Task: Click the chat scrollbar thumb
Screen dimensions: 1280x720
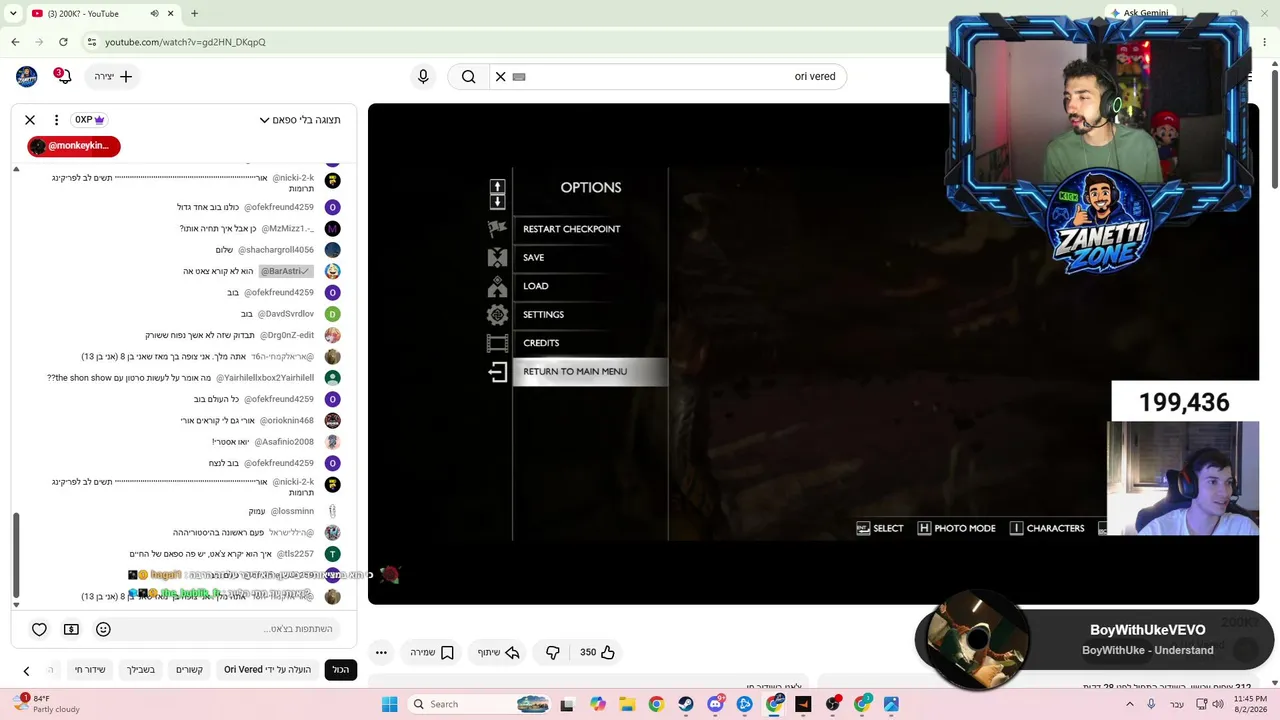Action: [x=16, y=555]
